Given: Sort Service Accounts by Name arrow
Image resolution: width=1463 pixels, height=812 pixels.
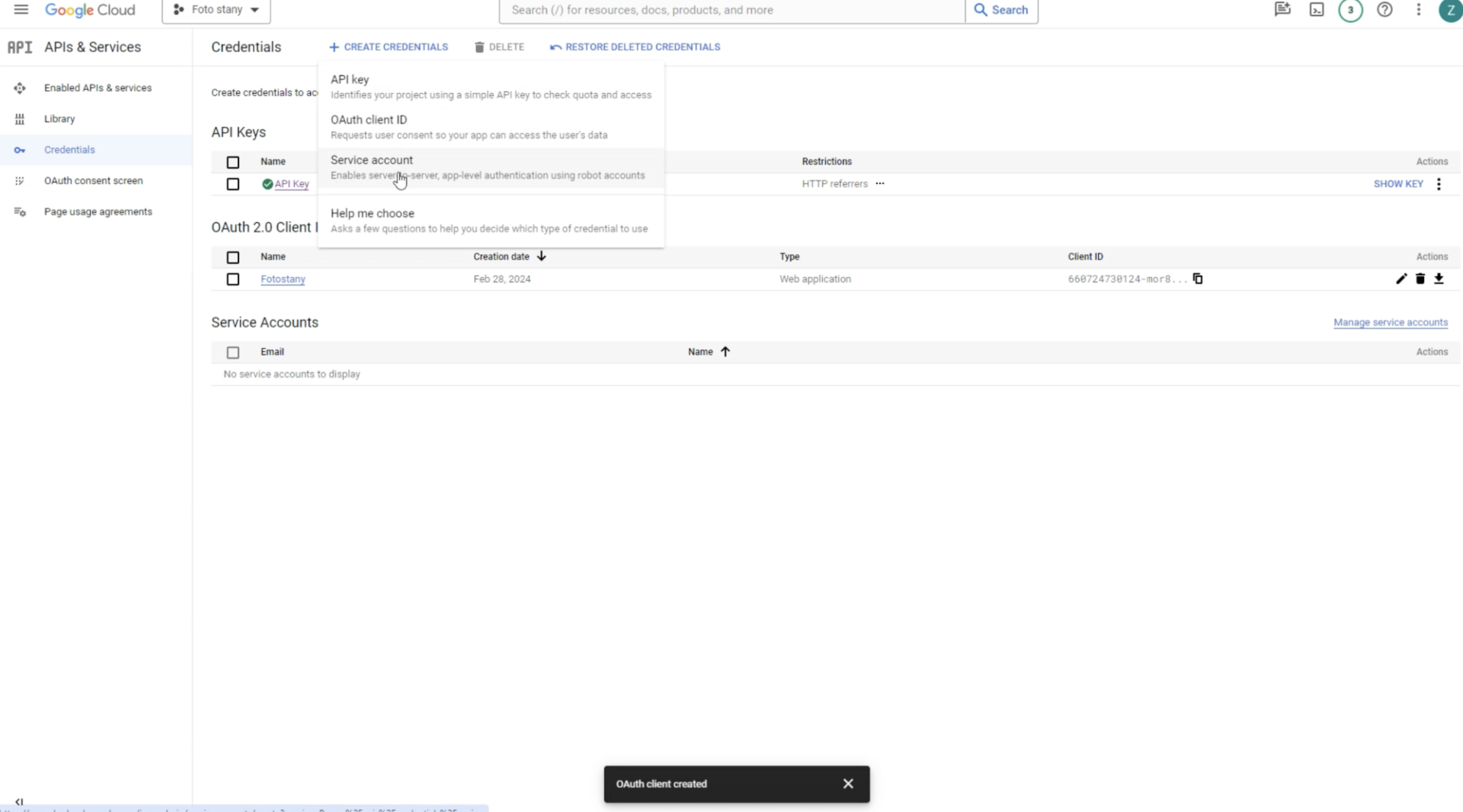Looking at the screenshot, I should coord(725,352).
